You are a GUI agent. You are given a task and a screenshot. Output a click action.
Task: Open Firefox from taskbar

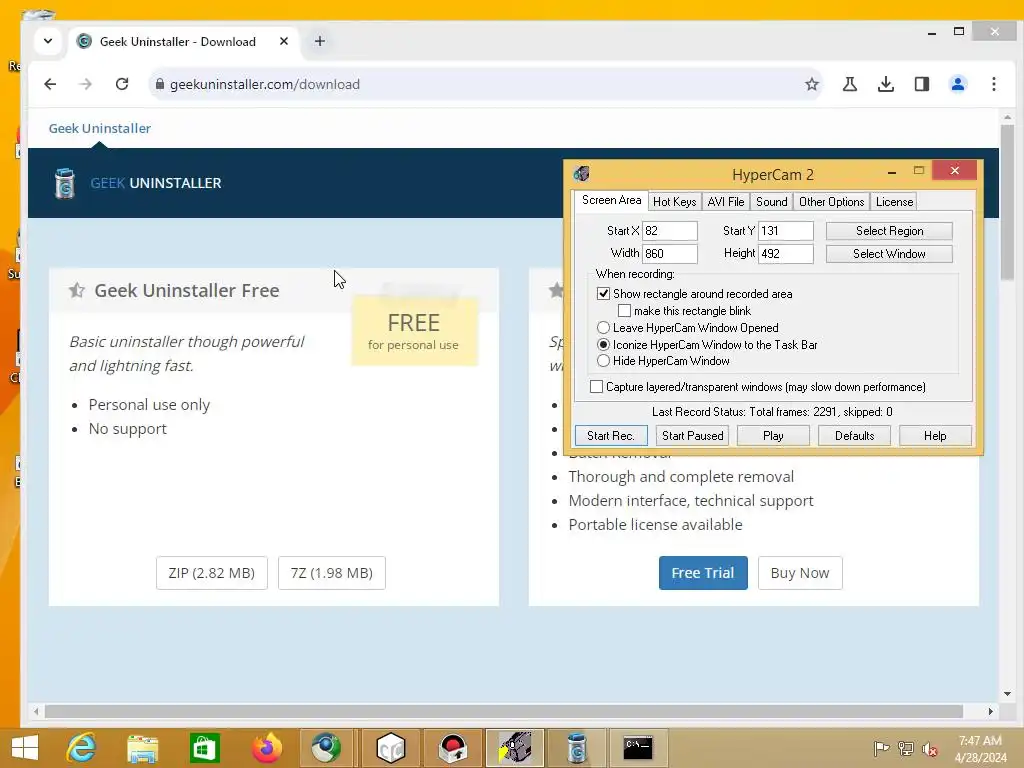click(266, 748)
